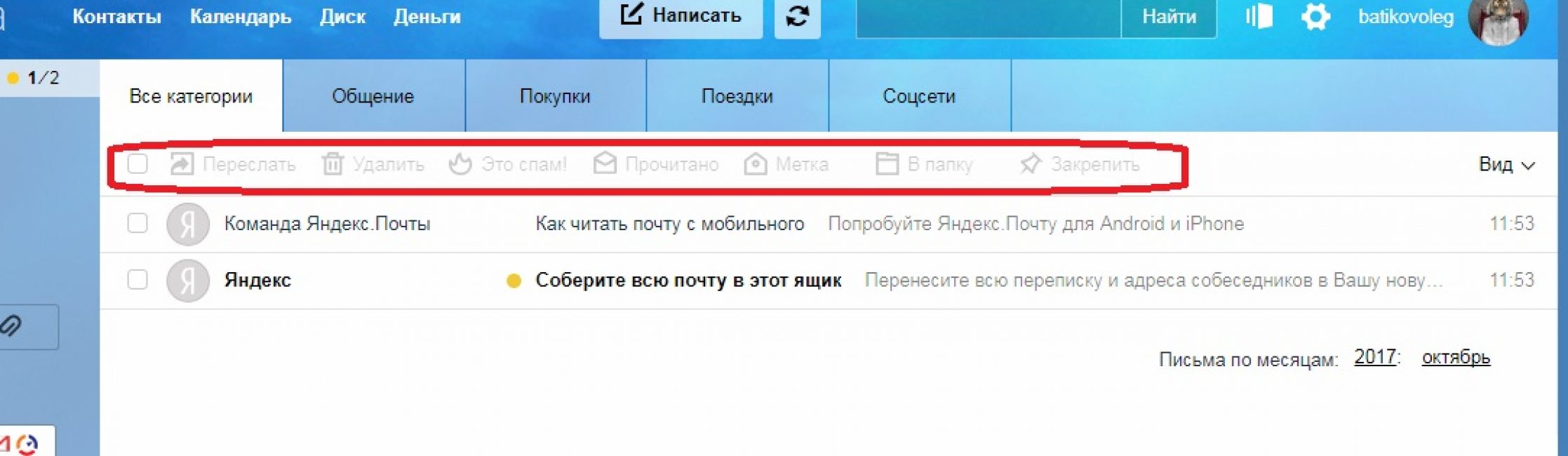Click Яндекс sender avatar icon

[x=187, y=280]
